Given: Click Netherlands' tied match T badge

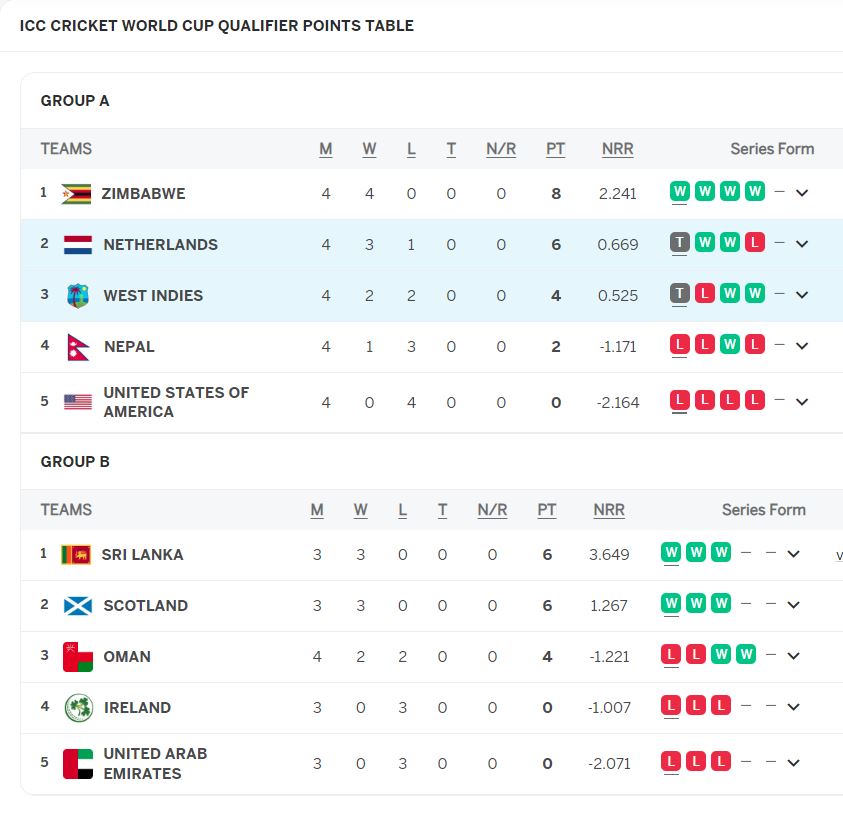Looking at the screenshot, I should pos(680,242).
